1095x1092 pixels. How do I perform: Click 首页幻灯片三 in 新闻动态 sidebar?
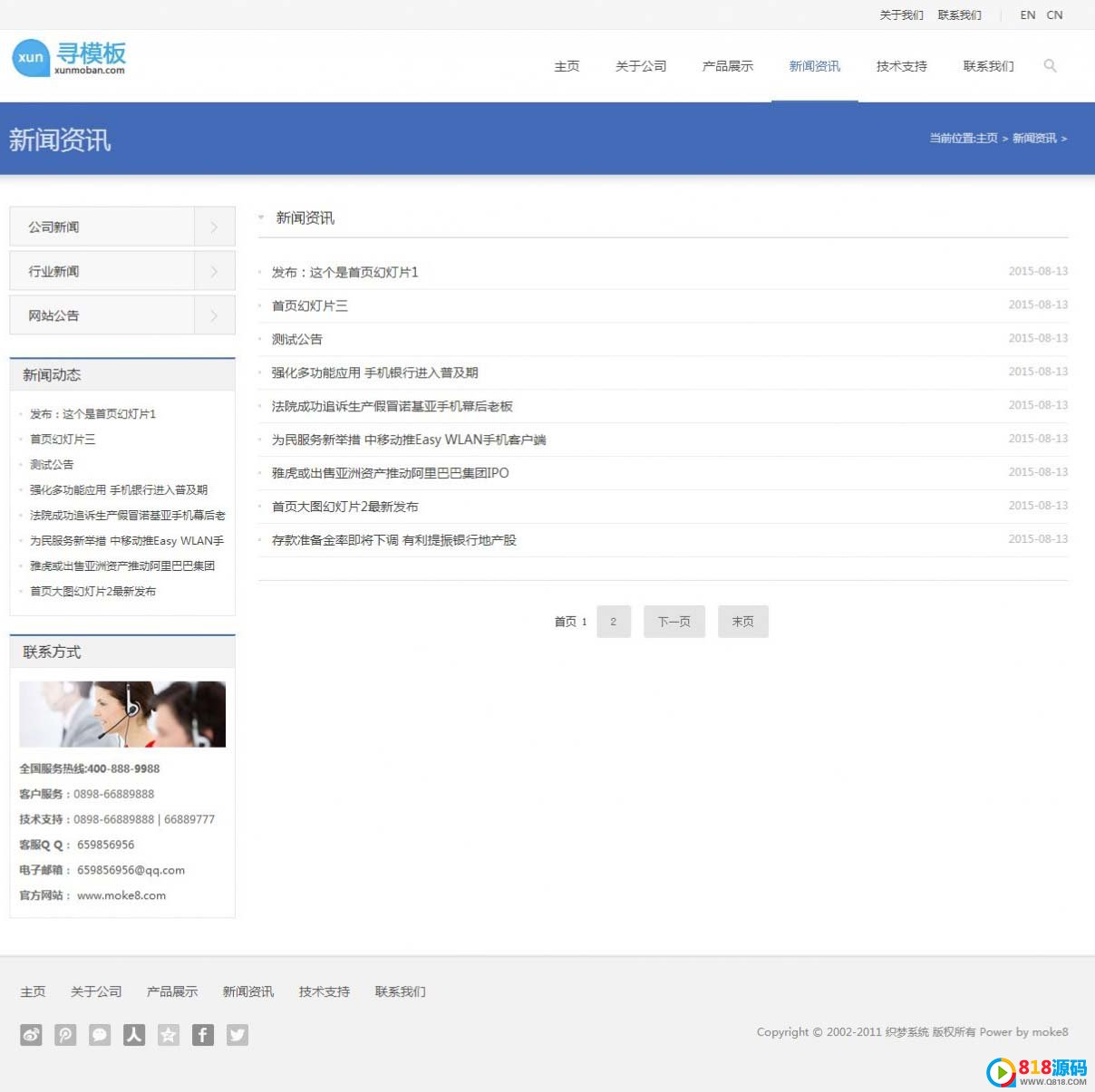[x=63, y=440]
